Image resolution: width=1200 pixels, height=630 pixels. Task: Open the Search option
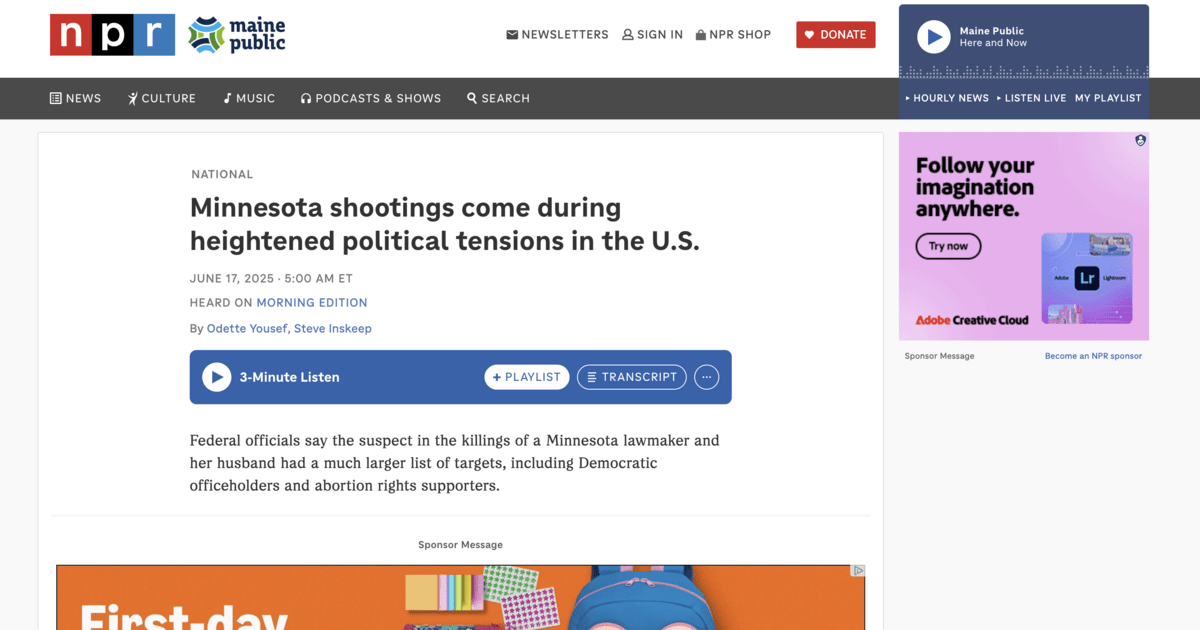[498, 98]
